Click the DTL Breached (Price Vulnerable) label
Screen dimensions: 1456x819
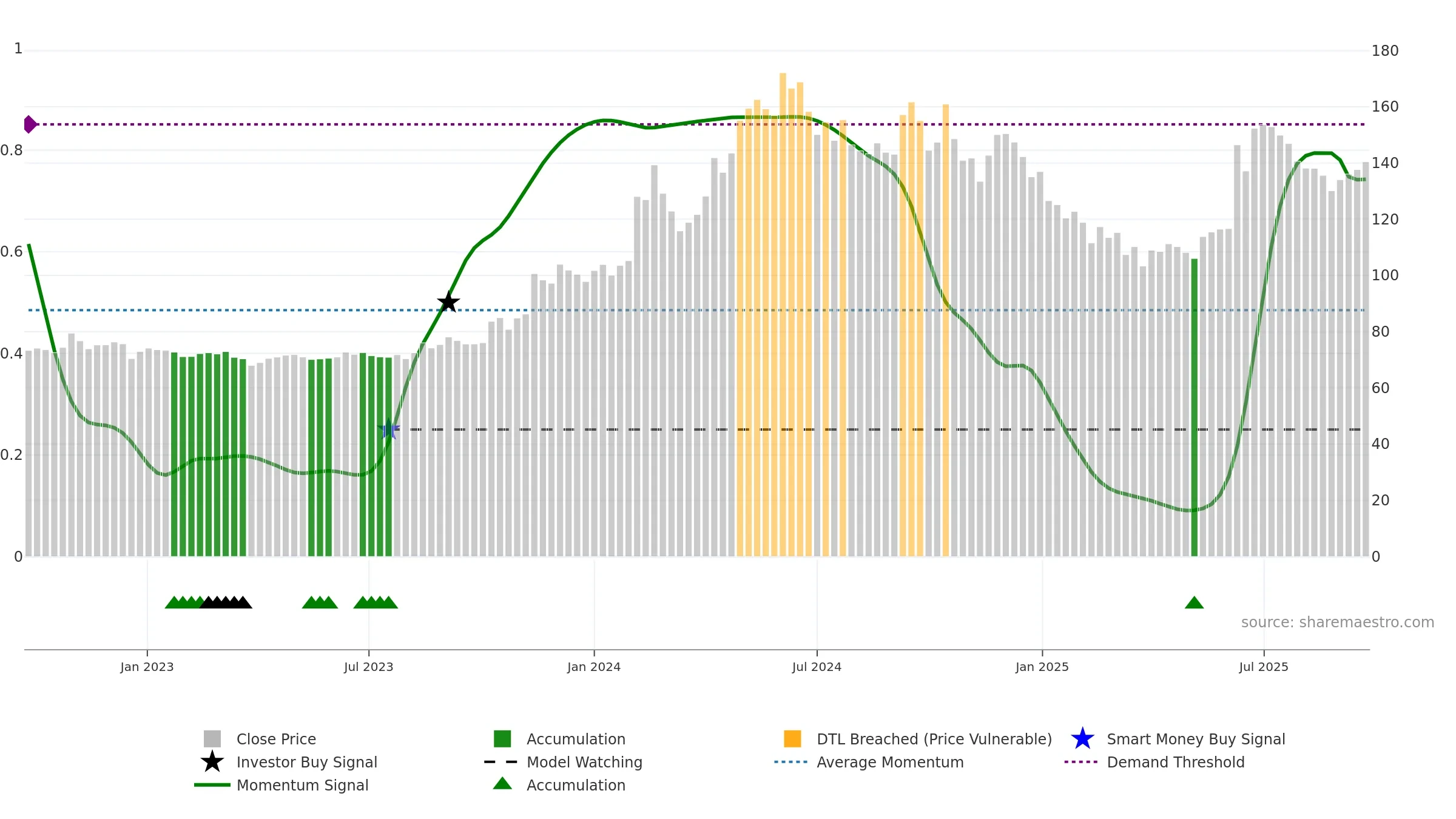pos(934,739)
